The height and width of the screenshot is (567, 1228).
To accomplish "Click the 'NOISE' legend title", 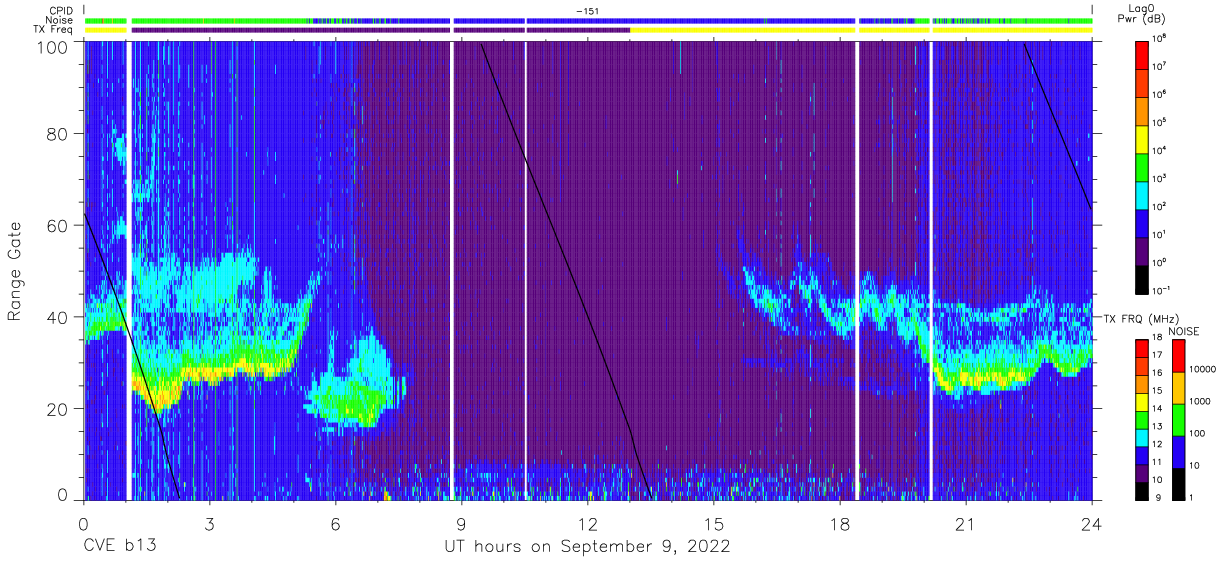I will [1184, 331].
